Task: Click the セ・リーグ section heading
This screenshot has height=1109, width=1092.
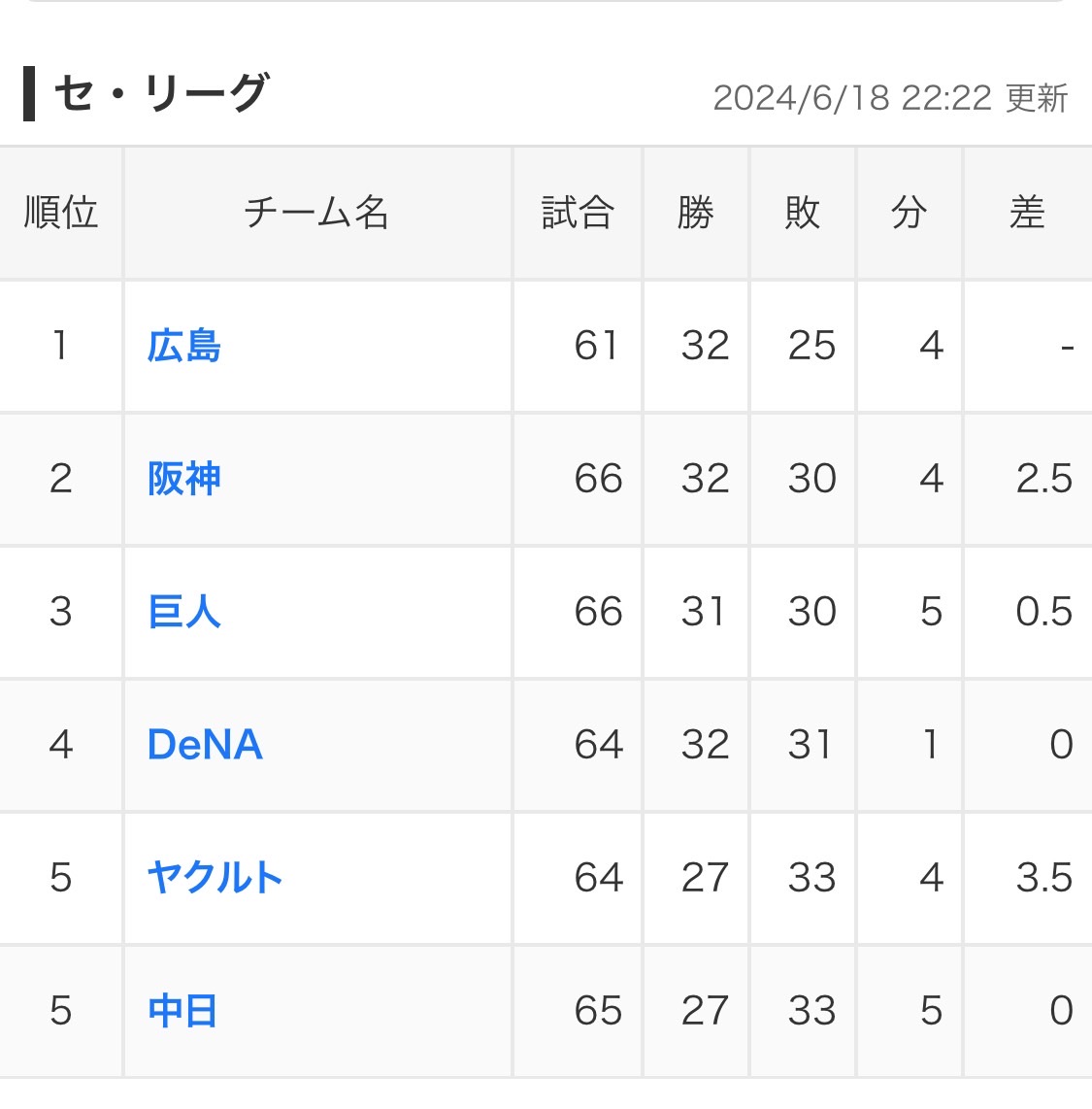Action: tap(160, 94)
